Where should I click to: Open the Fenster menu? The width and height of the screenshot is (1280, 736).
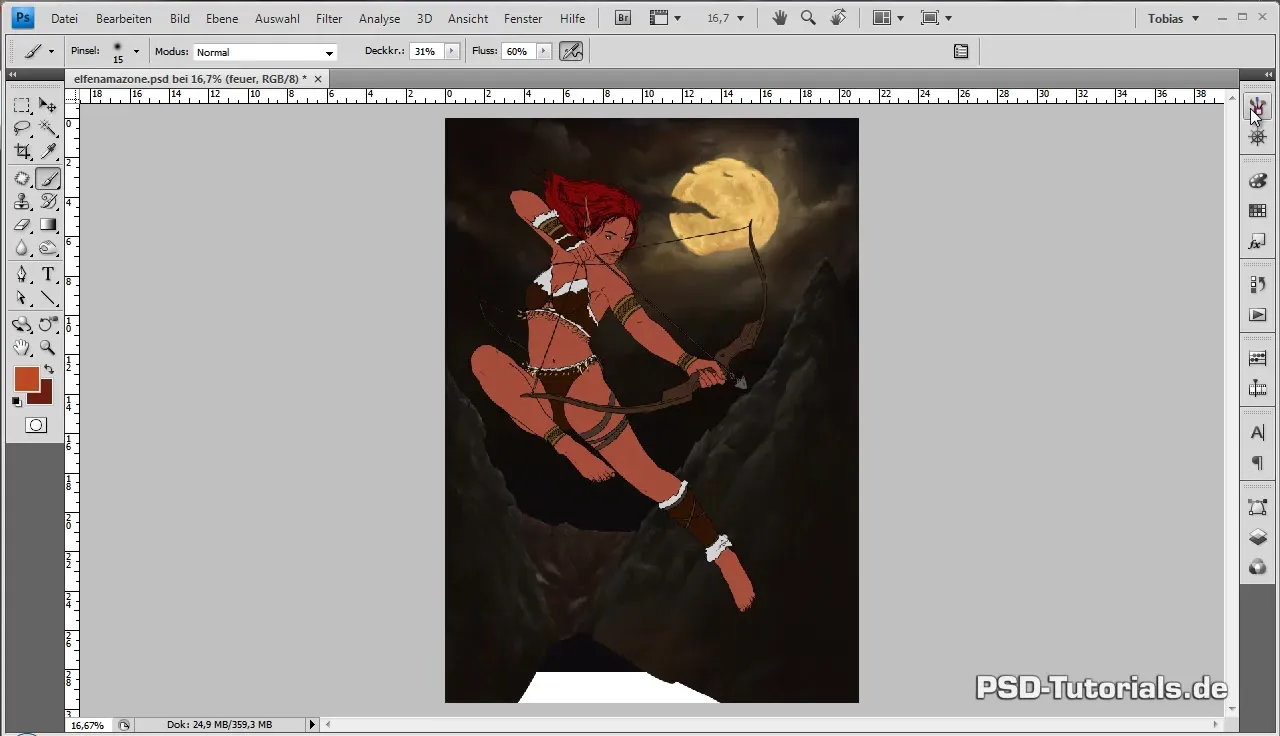[x=524, y=18]
